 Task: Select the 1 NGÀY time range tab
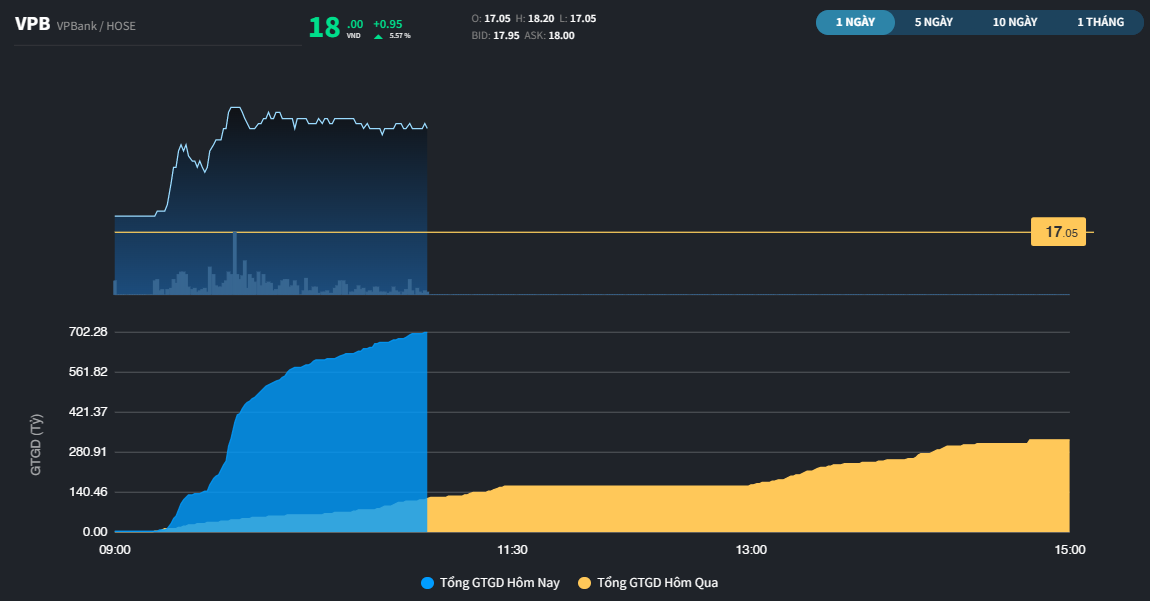[855, 22]
